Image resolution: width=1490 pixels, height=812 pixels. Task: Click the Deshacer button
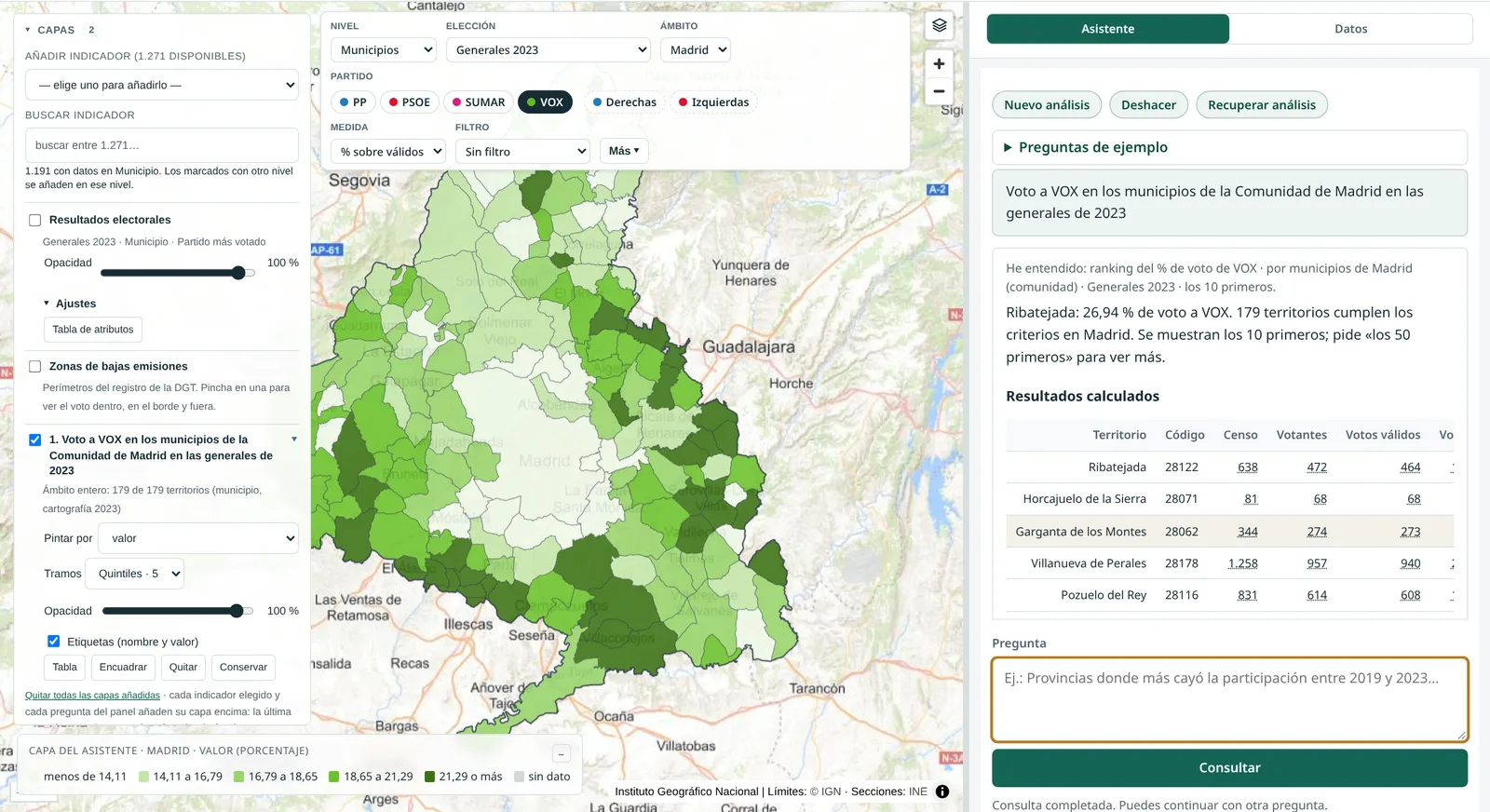click(1148, 105)
